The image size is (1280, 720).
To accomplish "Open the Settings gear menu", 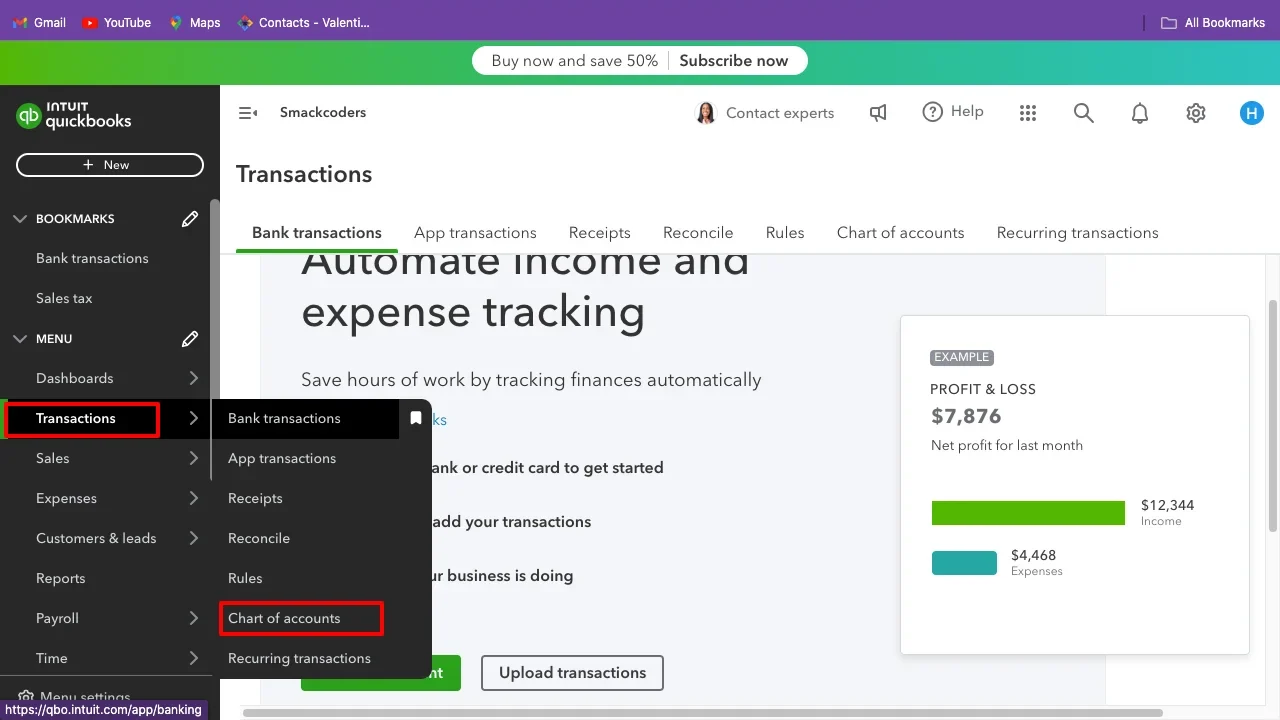I will (1195, 112).
